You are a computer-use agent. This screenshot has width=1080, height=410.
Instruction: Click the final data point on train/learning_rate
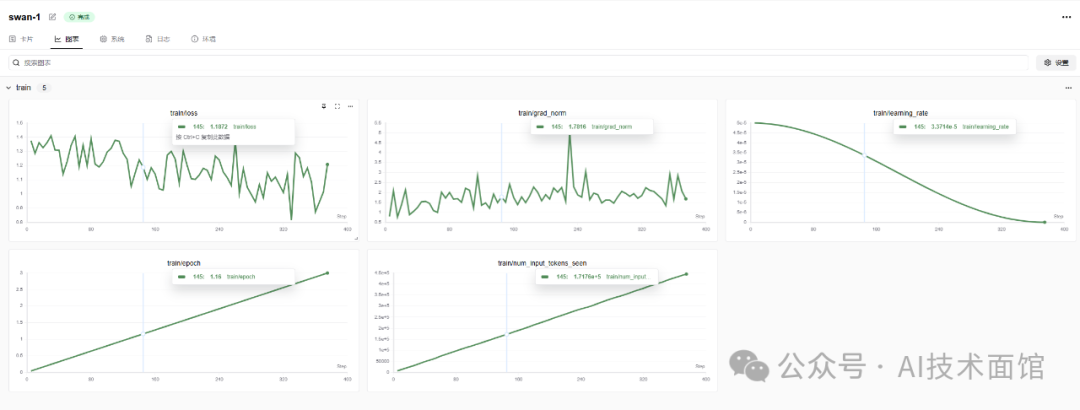pos(1044,222)
